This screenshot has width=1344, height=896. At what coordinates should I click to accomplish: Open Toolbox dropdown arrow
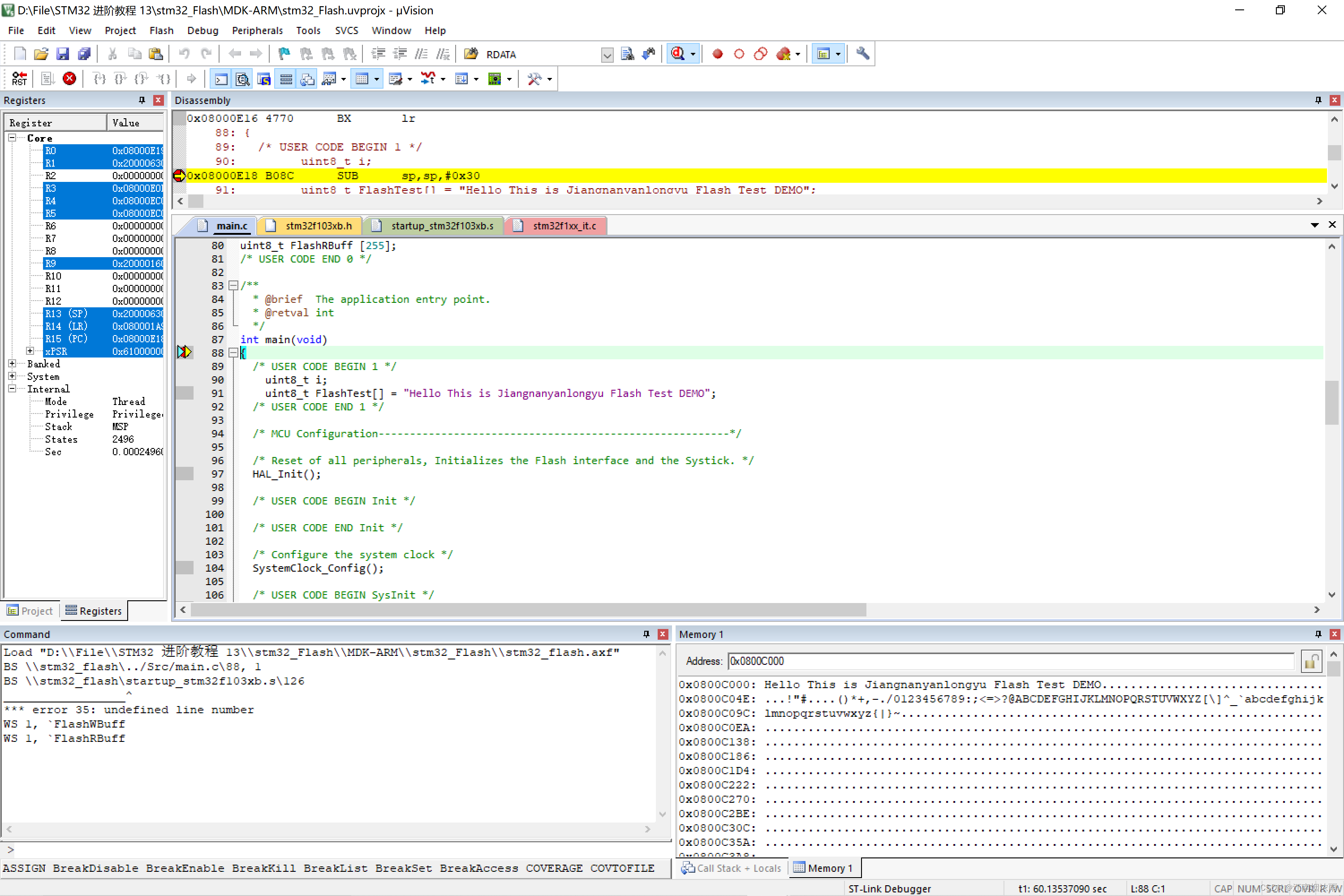tap(550, 79)
